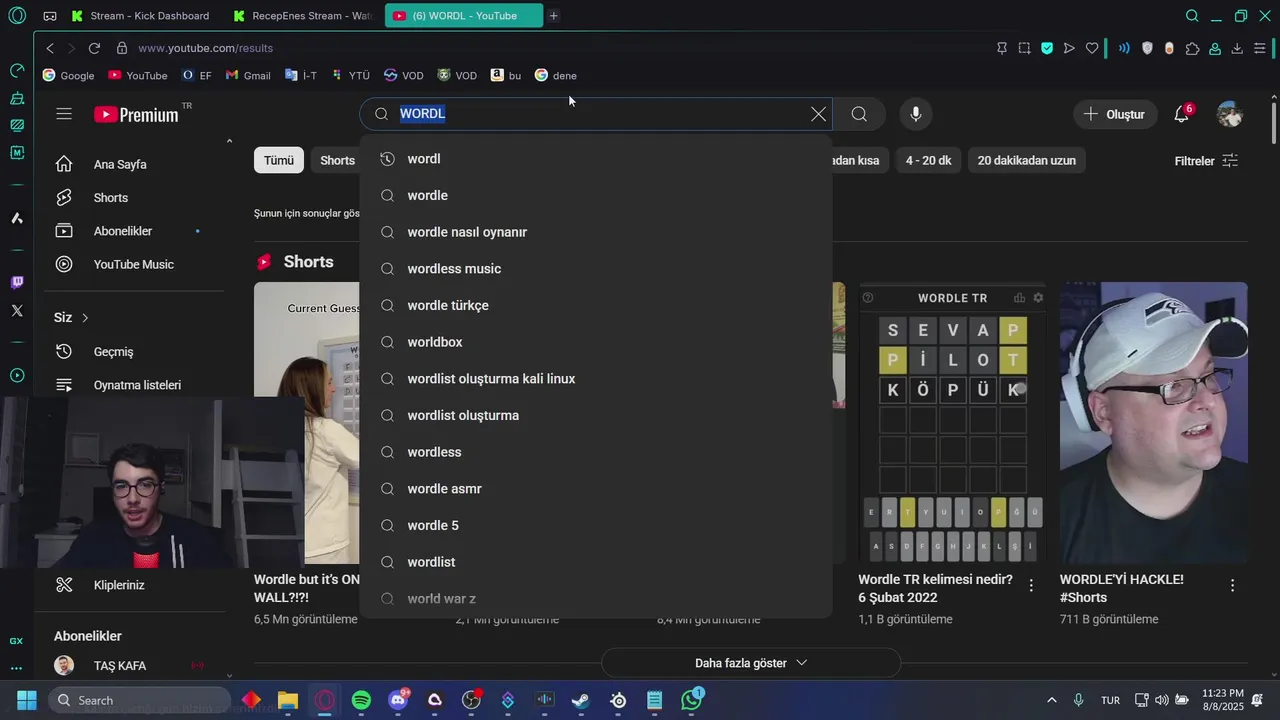Select the Shorts filter chip

point(337,160)
